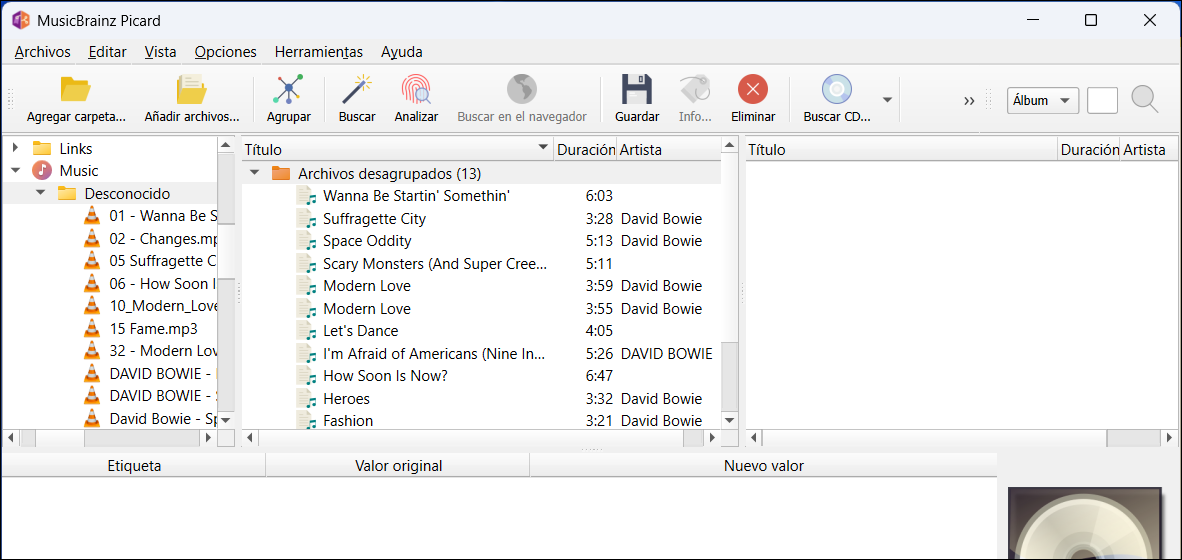Collapse the Desconocido folder node
Screen dimensions: 1182x560
(41, 193)
